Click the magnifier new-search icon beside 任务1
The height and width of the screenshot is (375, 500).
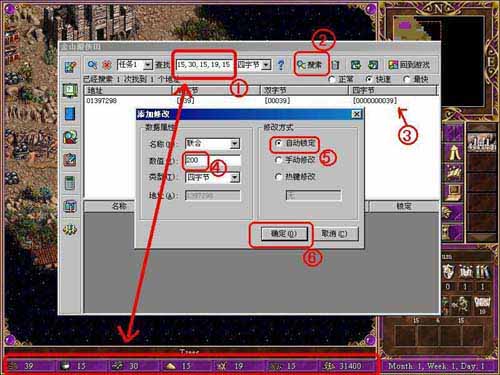92,65
